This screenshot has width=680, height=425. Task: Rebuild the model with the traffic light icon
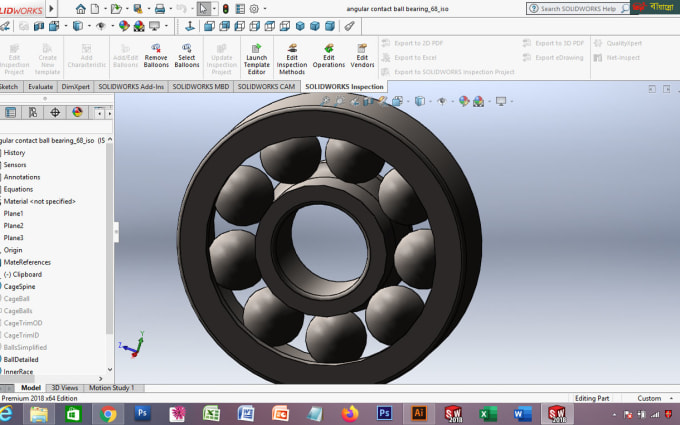click(226, 9)
